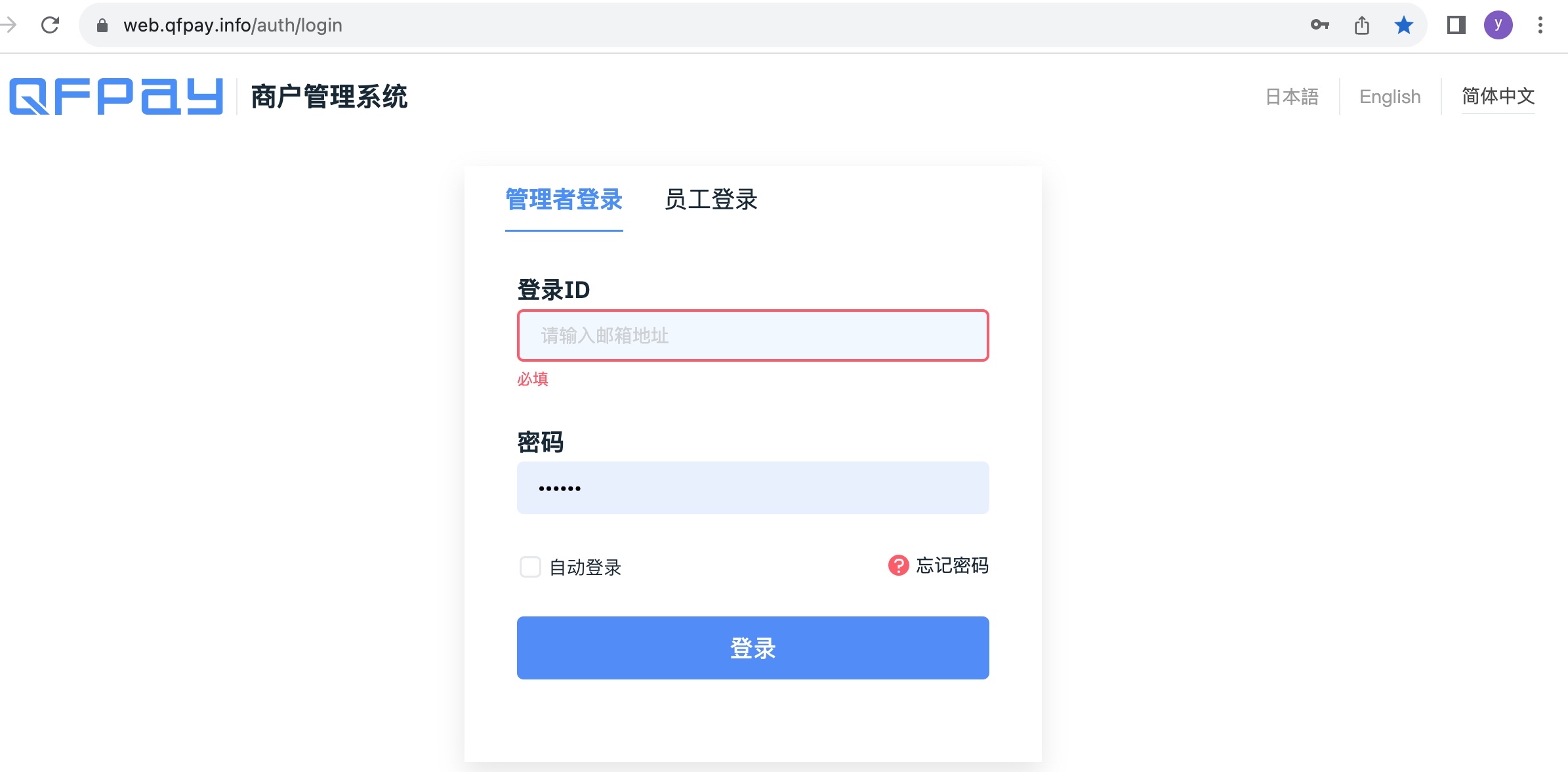
Task: Click the browser extensions menu icon
Action: [x=1455, y=24]
